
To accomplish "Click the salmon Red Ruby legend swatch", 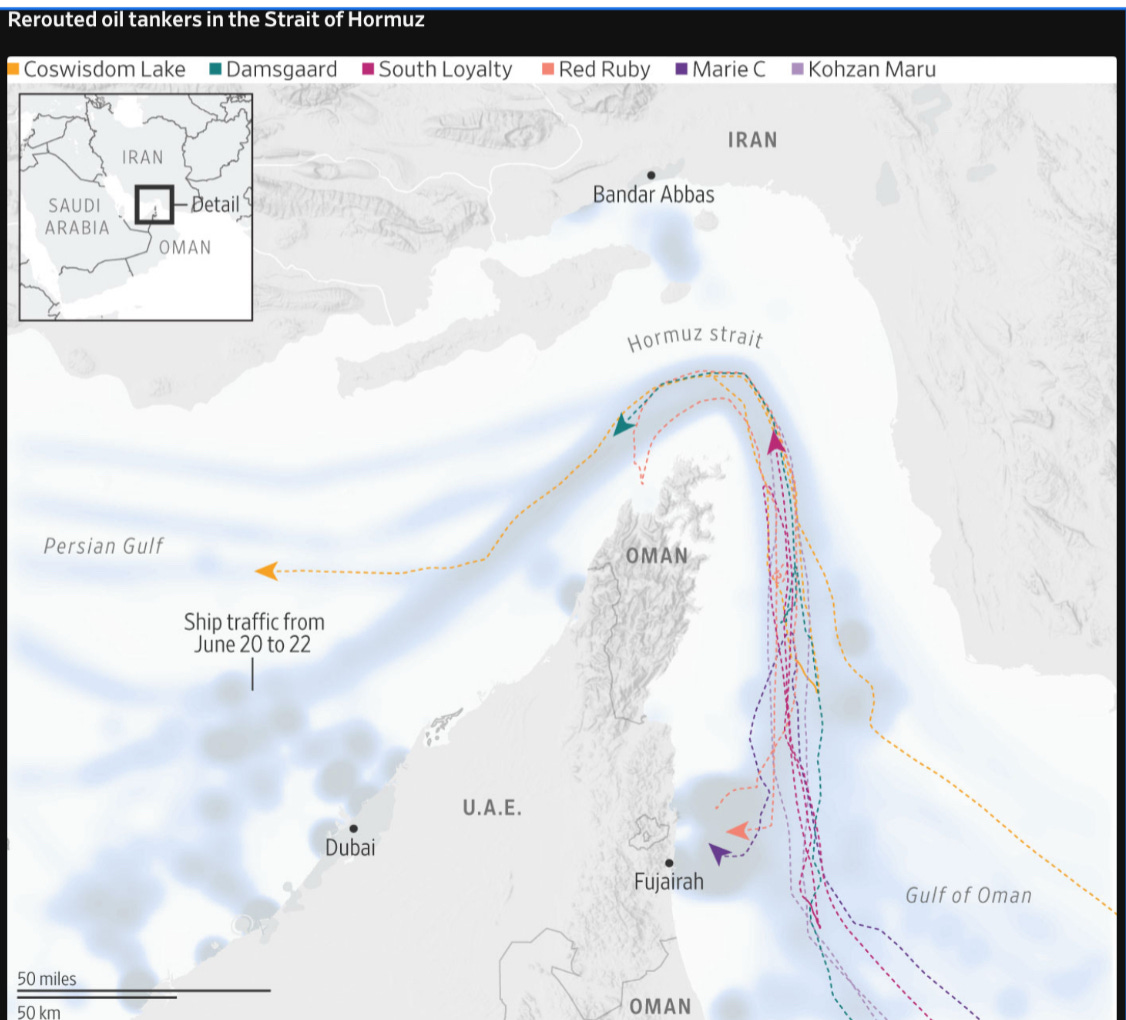I will pos(548,69).
